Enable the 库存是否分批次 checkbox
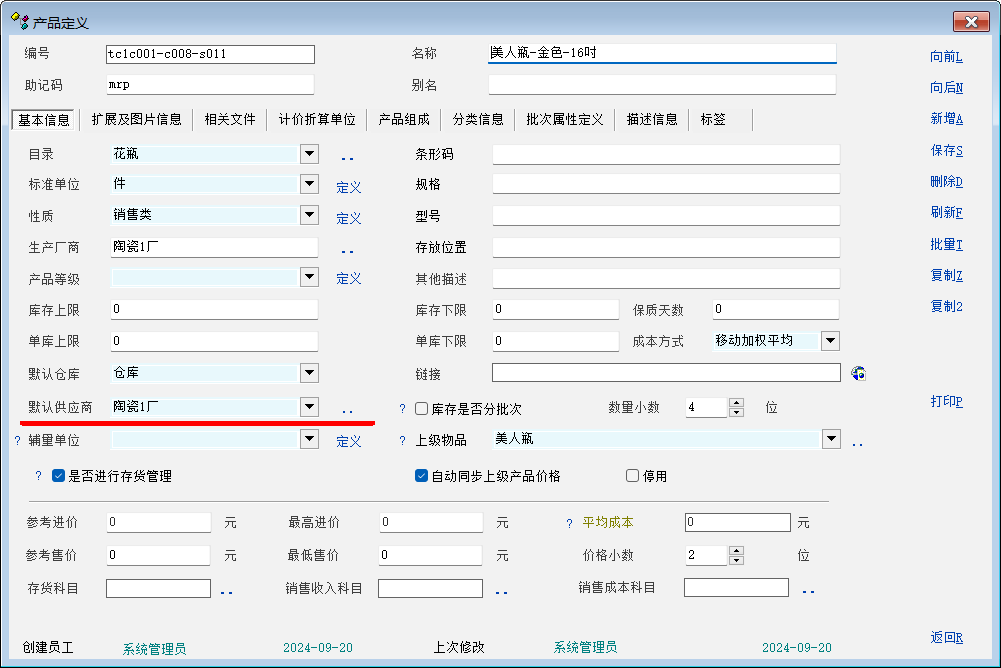Image resolution: width=1001 pixels, height=668 pixels. coord(422,408)
